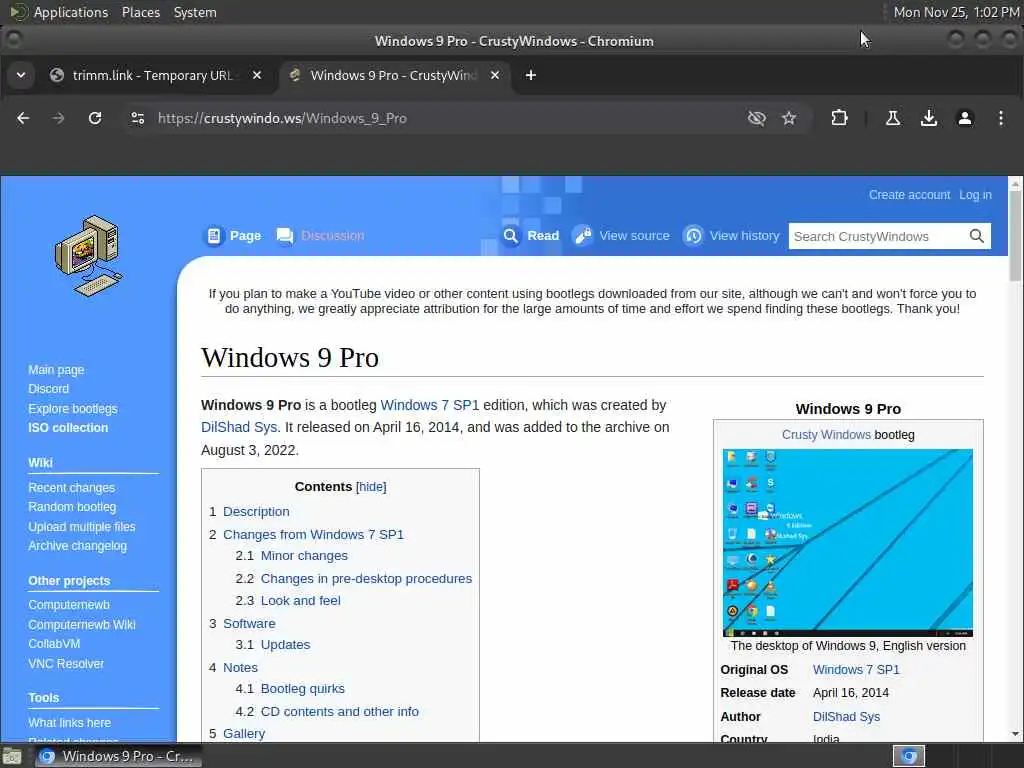Close the trimm.link tab
The height and width of the screenshot is (768, 1024).
coord(257,75)
